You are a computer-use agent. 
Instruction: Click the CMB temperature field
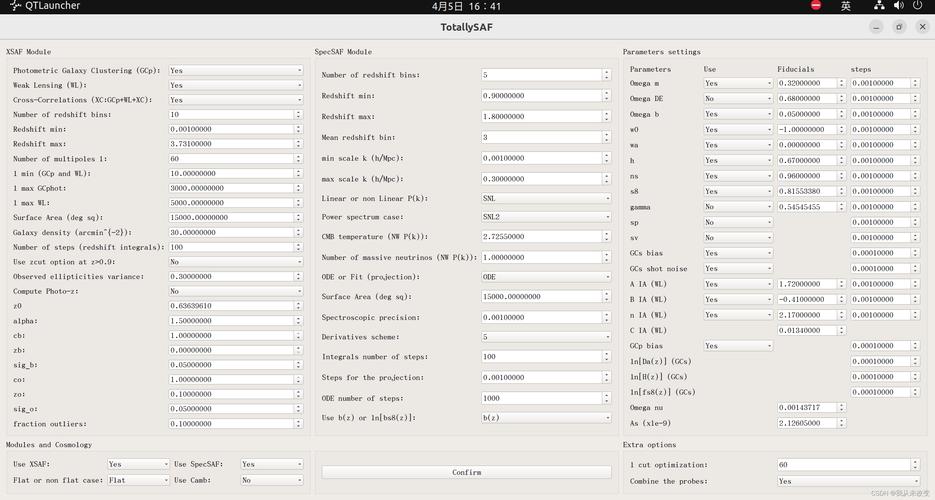pos(546,236)
